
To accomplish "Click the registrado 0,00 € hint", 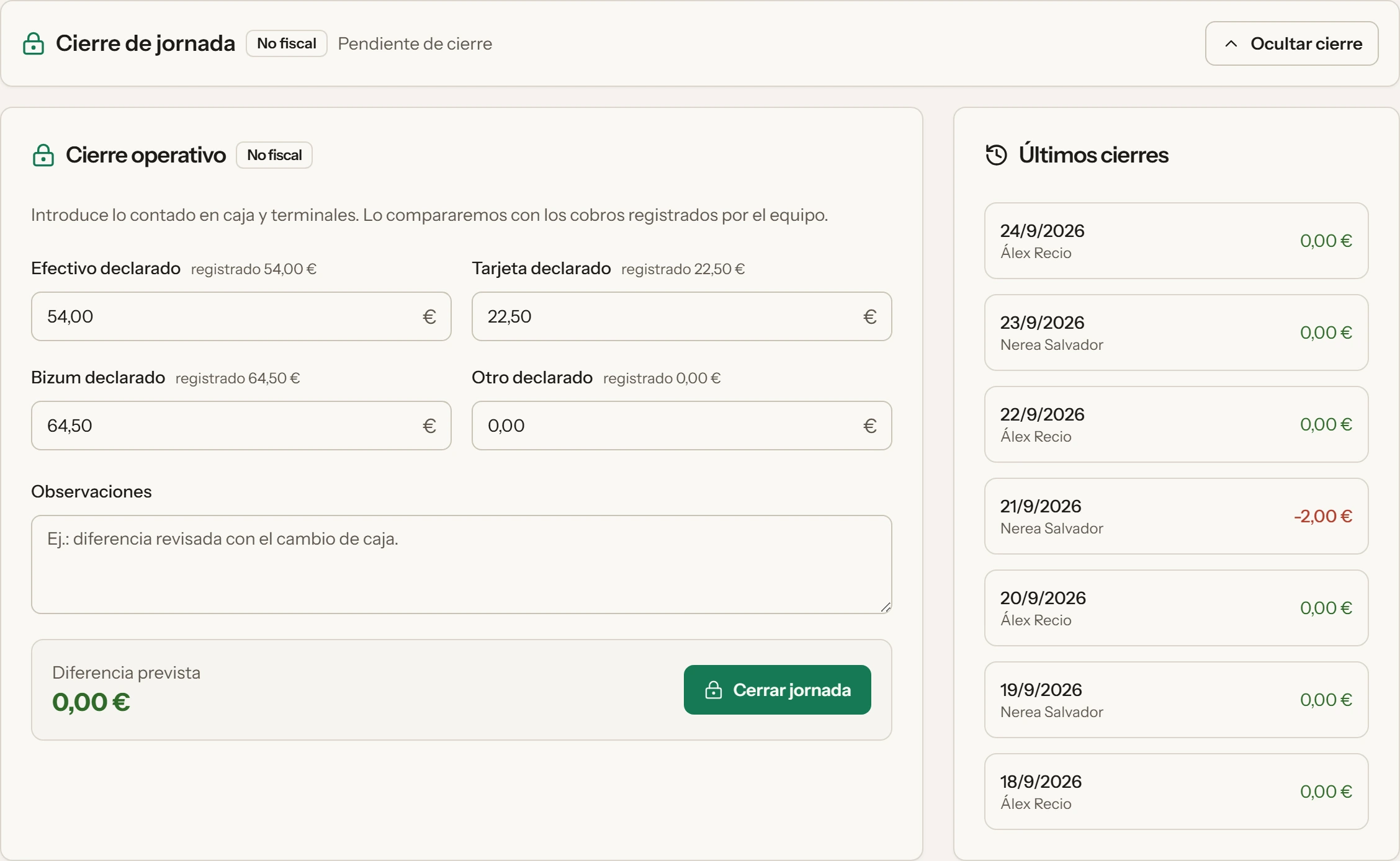I will (x=662, y=378).
